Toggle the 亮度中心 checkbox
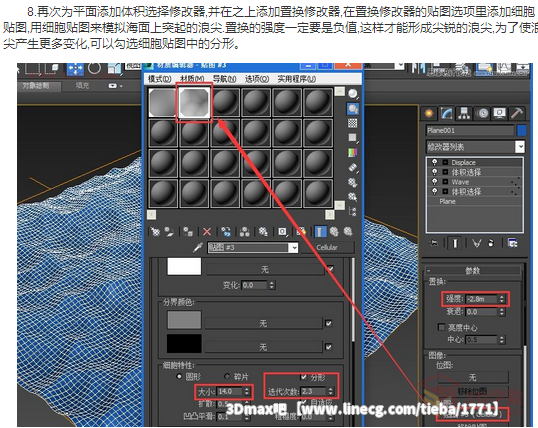538x428 pixels. (x=442, y=327)
